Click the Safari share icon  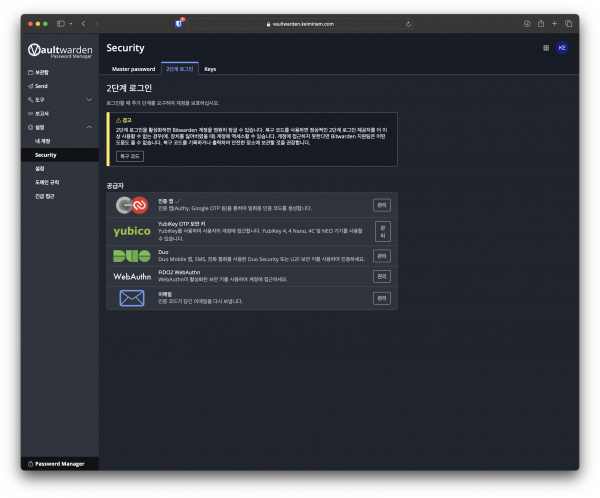tap(541, 22)
